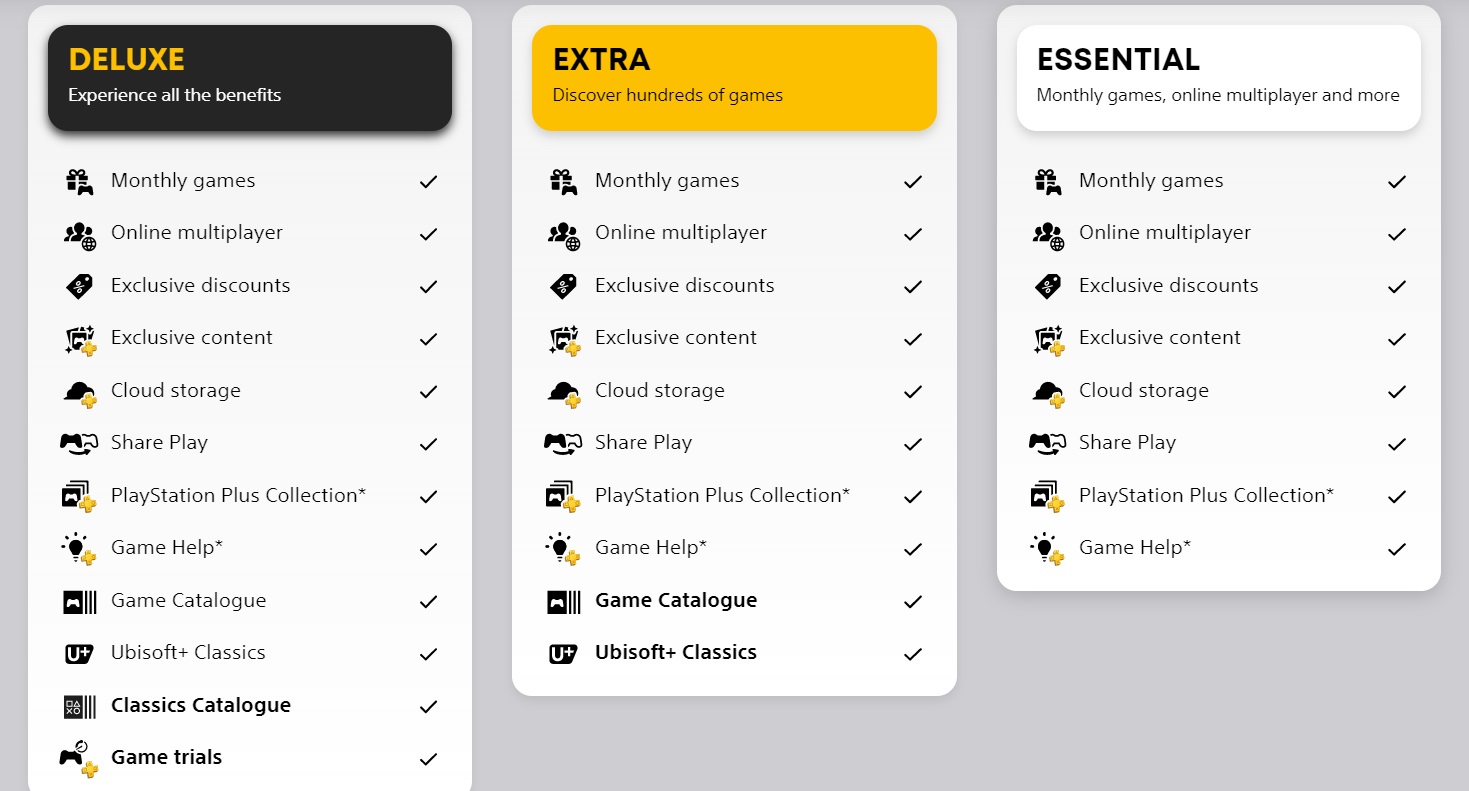The image size is (1469, 791).
Task: Click the Classics Catalogue icon in Deluxe
Action: tap(79, 706)
